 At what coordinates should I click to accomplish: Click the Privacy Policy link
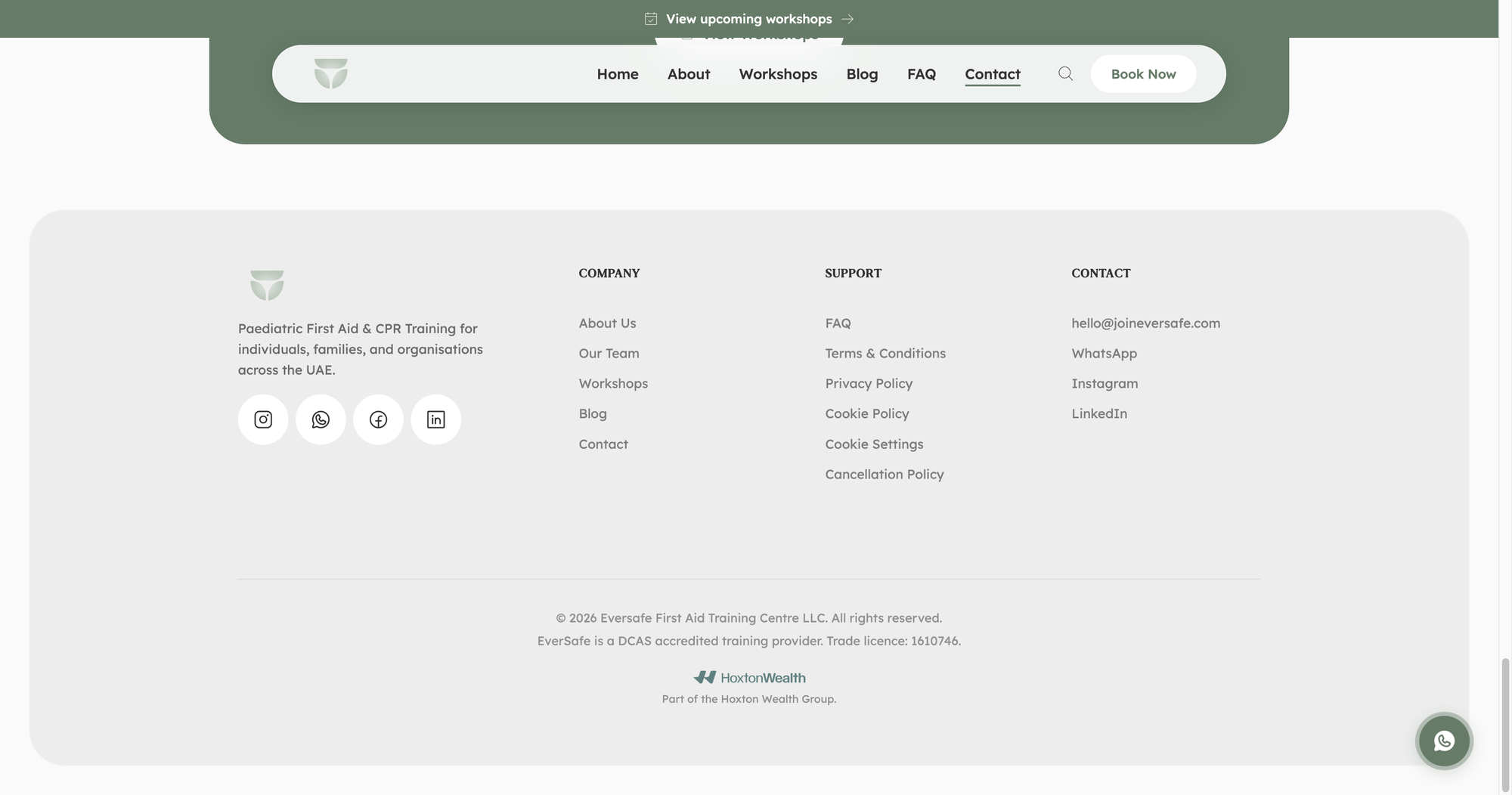(869, 384)
